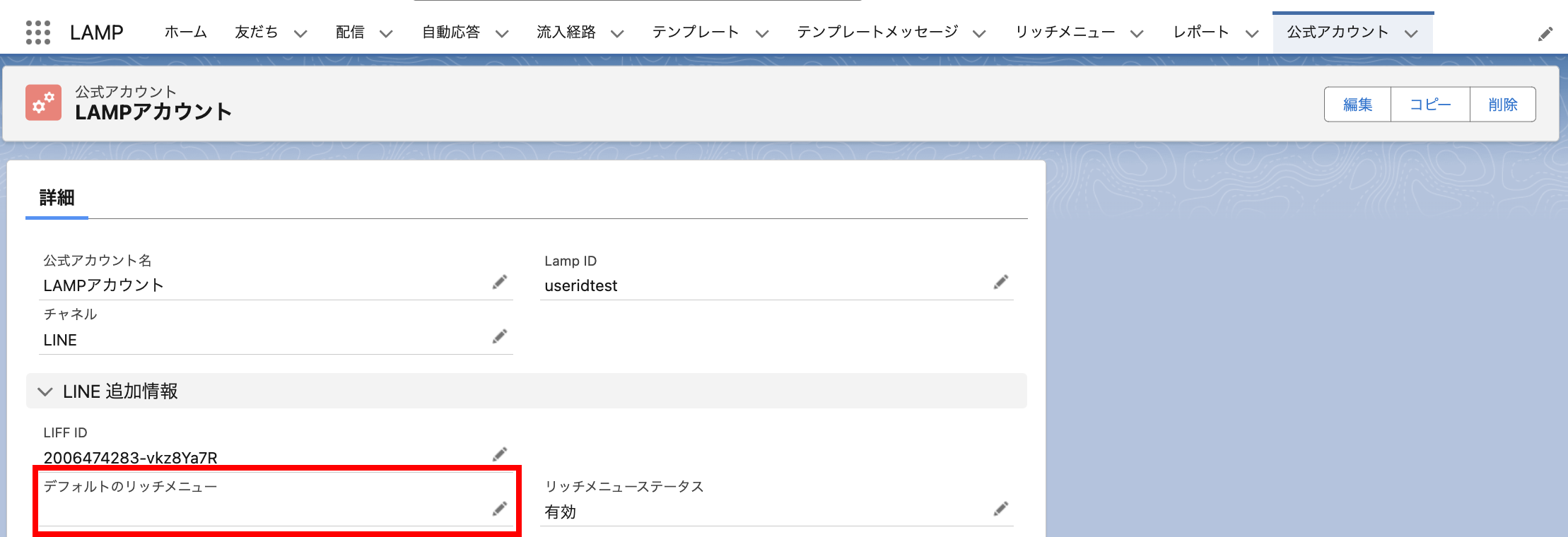Click the LIFF ID edit pencil

point(500,454)
